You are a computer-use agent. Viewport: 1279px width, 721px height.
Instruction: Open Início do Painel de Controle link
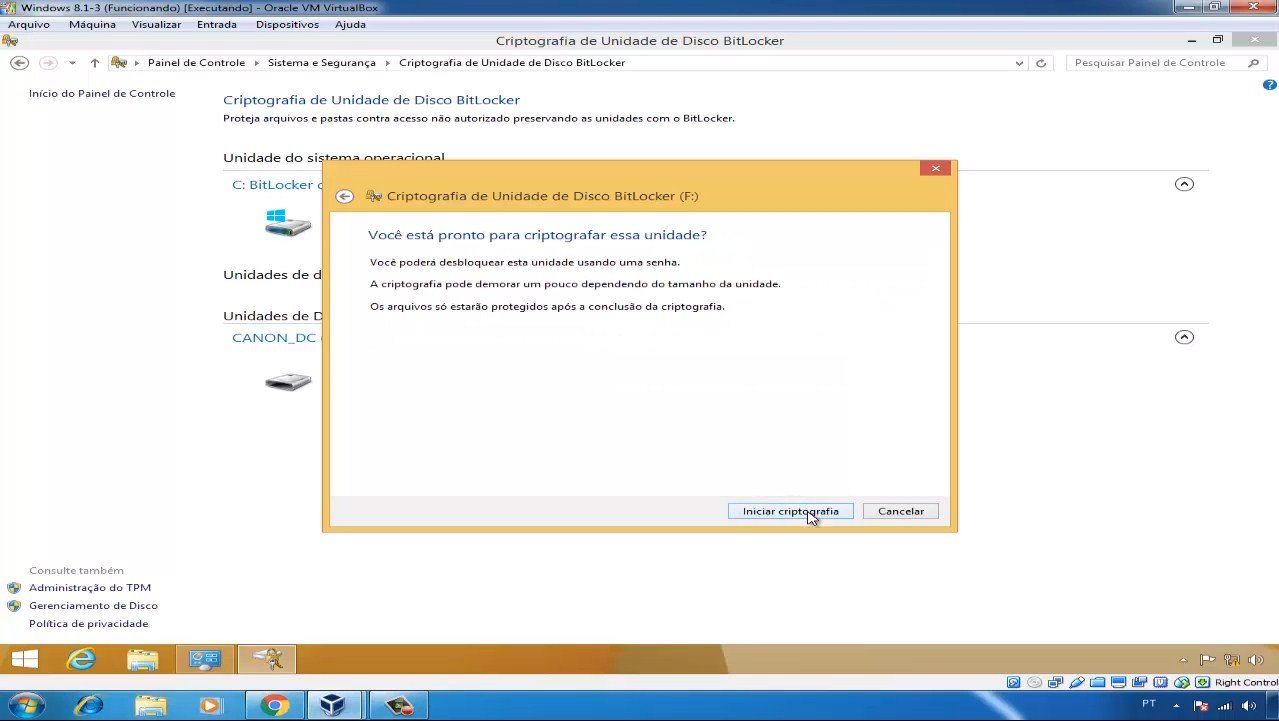pos(102,94)
